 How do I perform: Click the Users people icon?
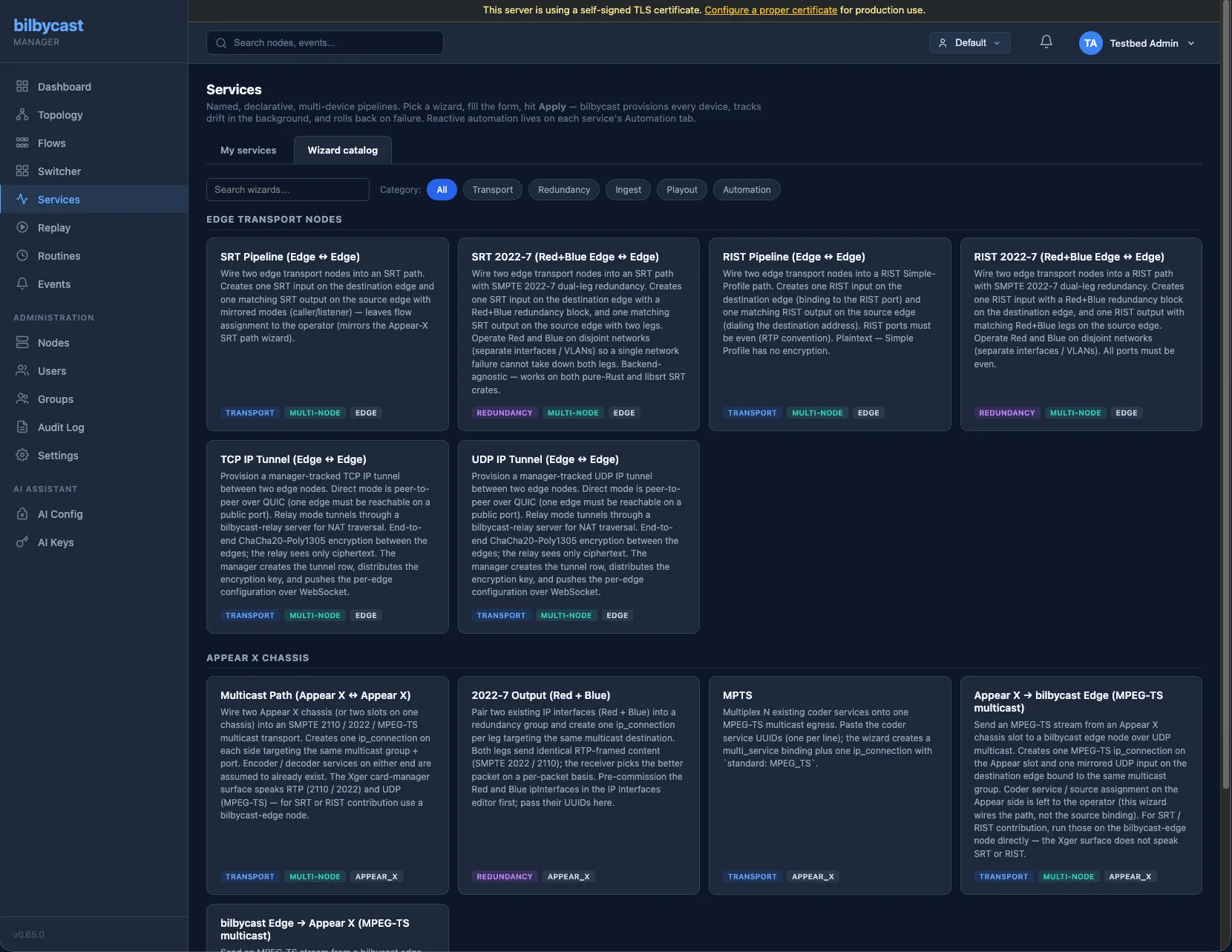click(22, 371)
